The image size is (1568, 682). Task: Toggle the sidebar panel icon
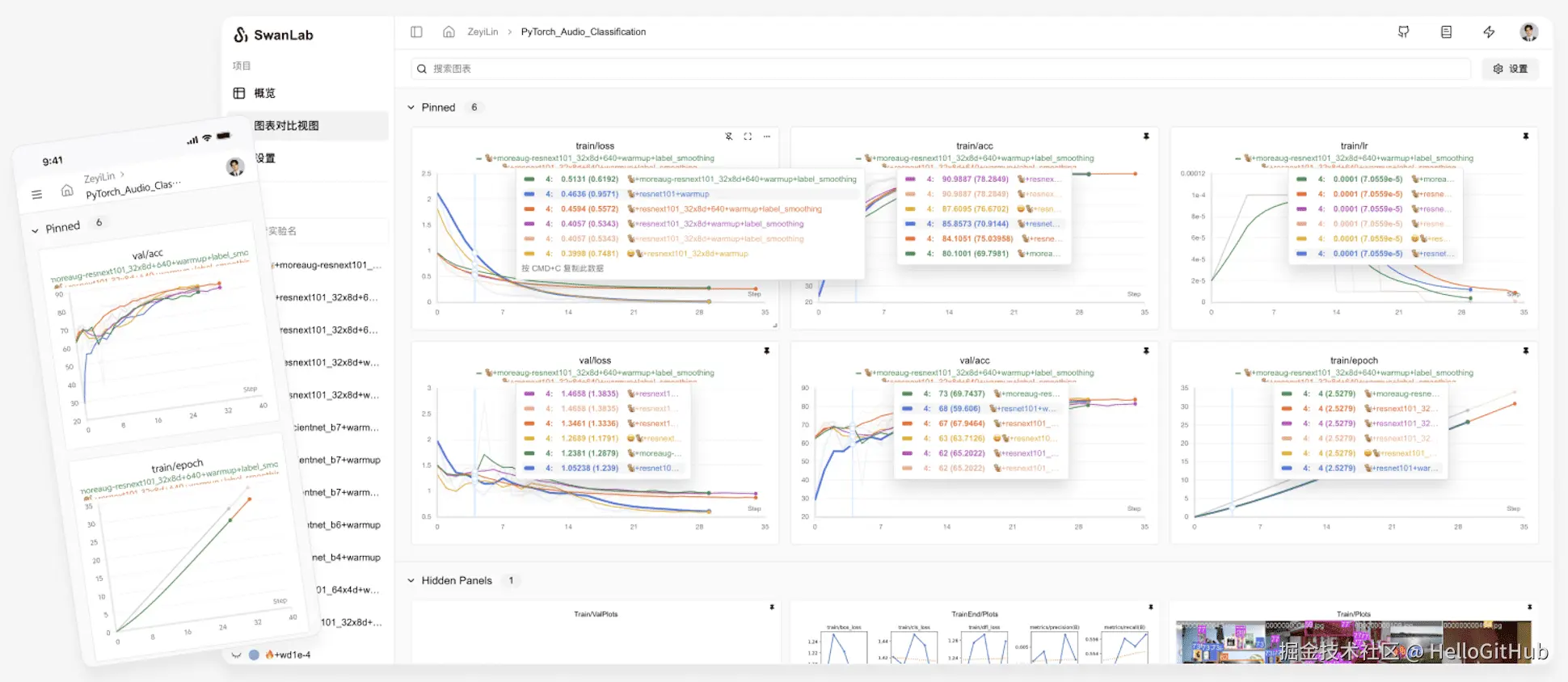tap(416, 32)
